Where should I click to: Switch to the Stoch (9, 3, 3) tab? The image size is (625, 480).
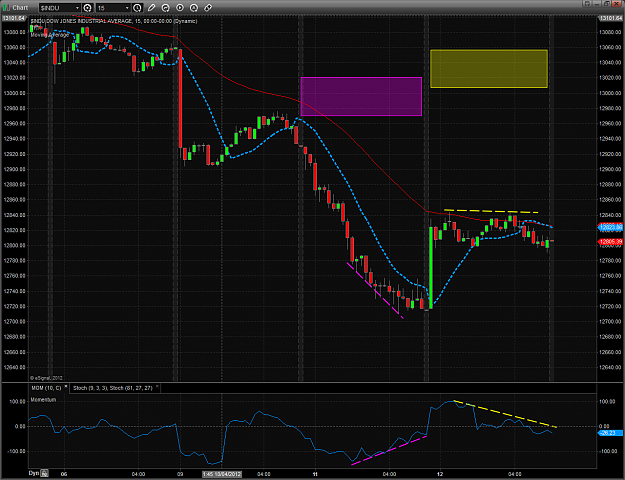pyautogui.click(x=112, y=388)
